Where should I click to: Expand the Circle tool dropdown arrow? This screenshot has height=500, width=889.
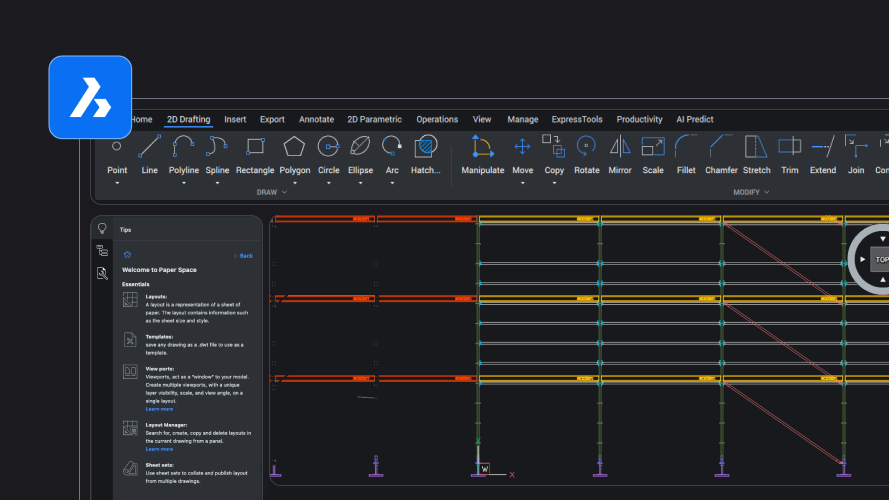point(328,183)
